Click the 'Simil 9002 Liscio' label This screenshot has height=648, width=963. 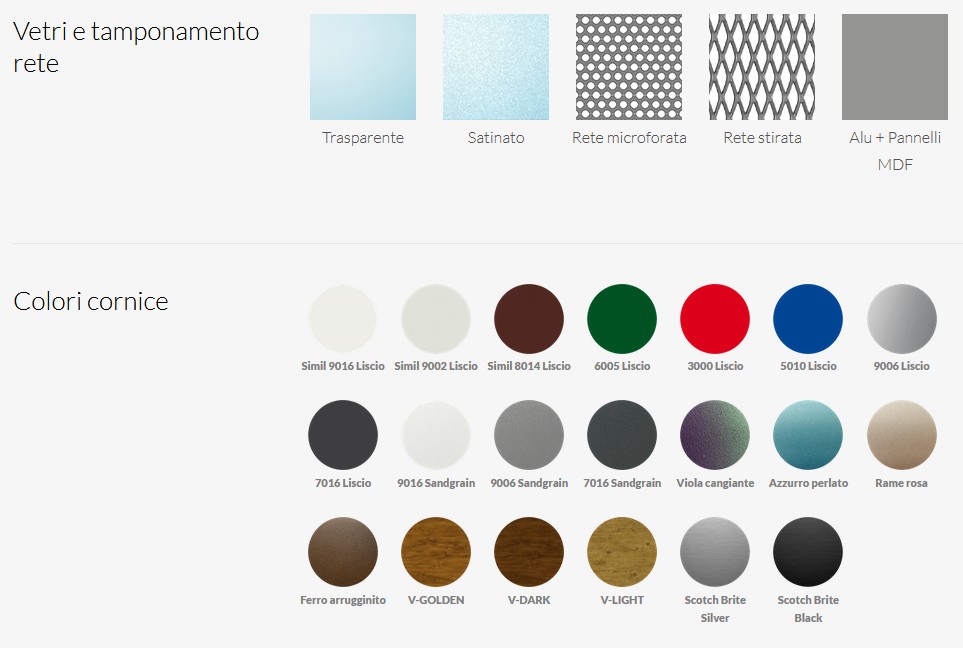click(x=436, y=366)
